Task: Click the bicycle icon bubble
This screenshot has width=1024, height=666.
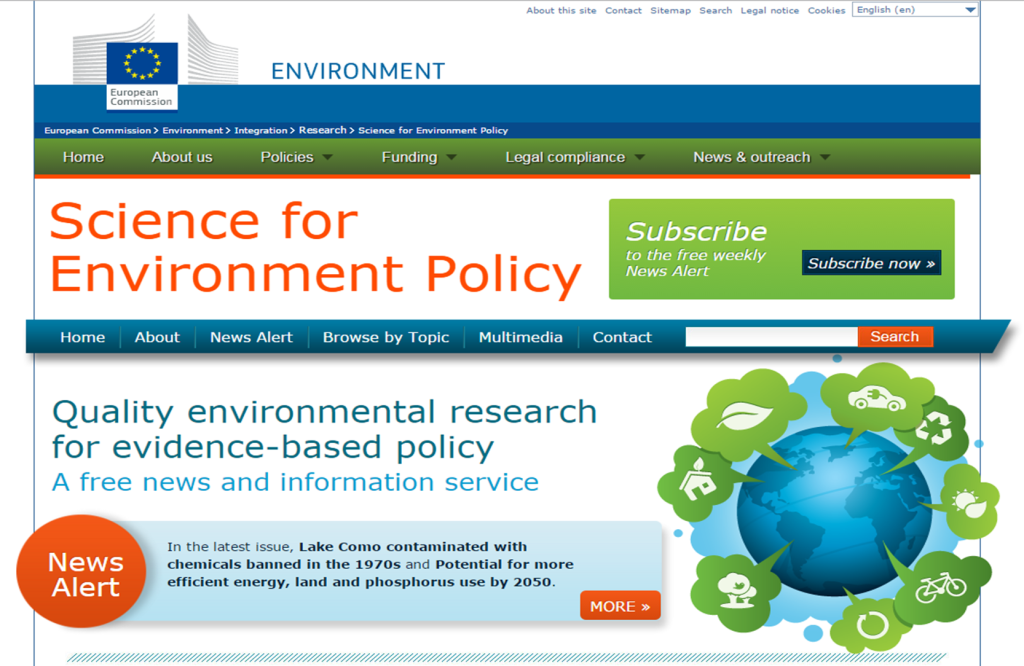Action: coord(940,586)
